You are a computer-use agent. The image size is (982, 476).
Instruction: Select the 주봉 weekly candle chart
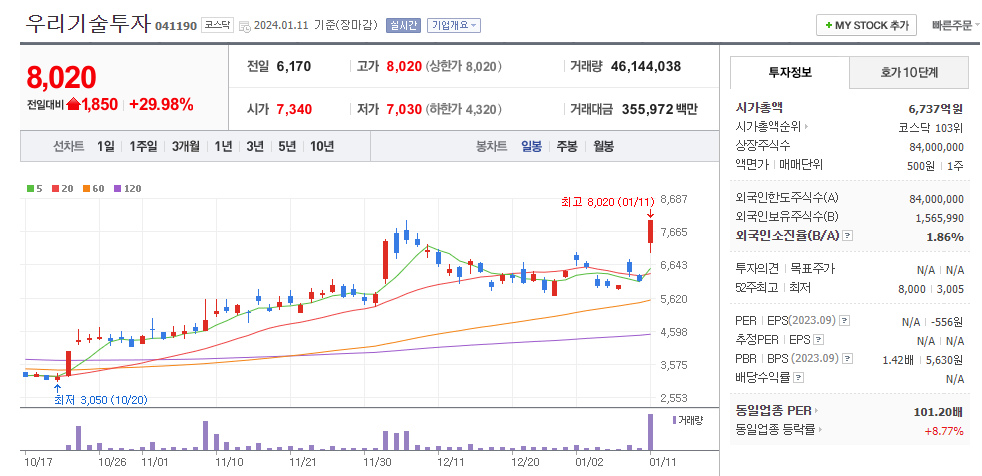point(567,147)
